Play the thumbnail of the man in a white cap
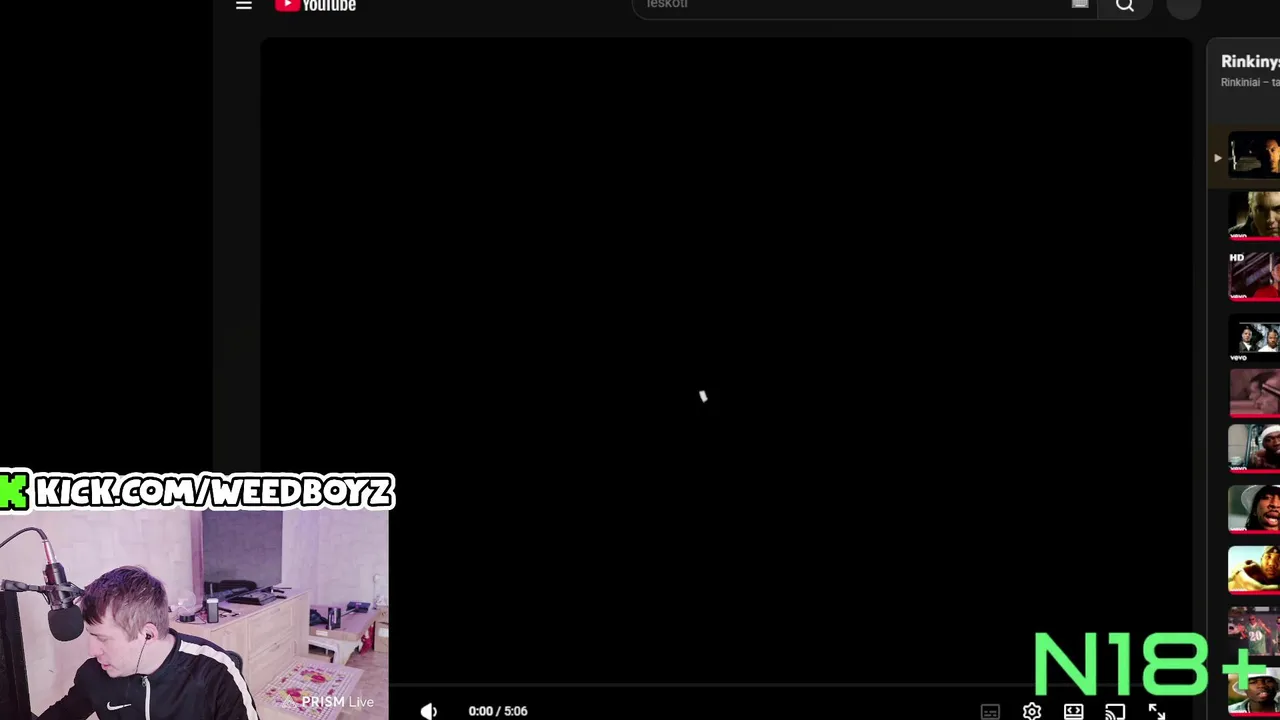 1254,448
